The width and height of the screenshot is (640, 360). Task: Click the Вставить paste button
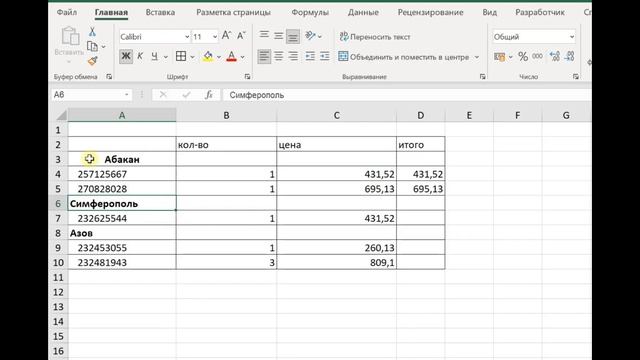pos(69,41)
